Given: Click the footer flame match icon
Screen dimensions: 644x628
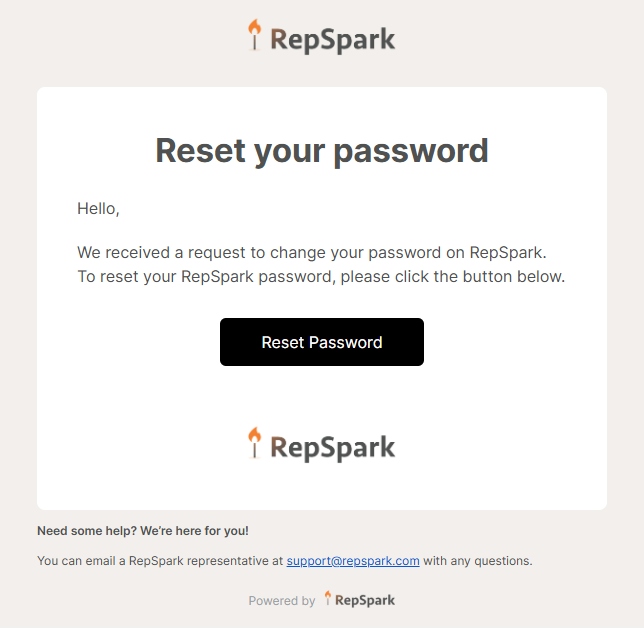Looking at the screenshot, I should click(x=328, y=598).
